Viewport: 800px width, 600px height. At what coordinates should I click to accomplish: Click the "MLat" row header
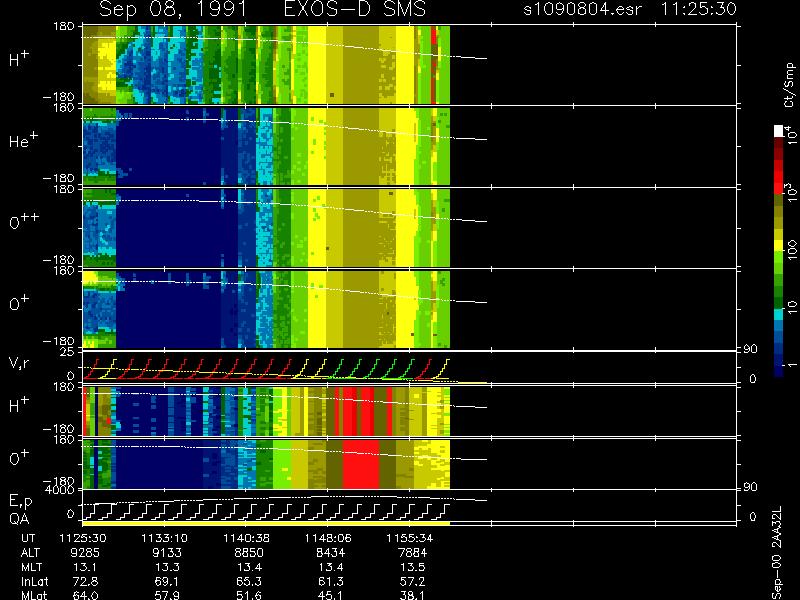point(34,595)
